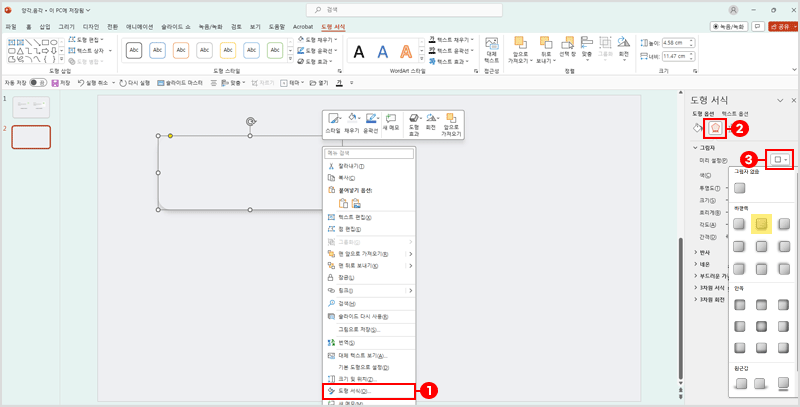Expand the 네온 section
800x407 pixels.
(703, 264)
